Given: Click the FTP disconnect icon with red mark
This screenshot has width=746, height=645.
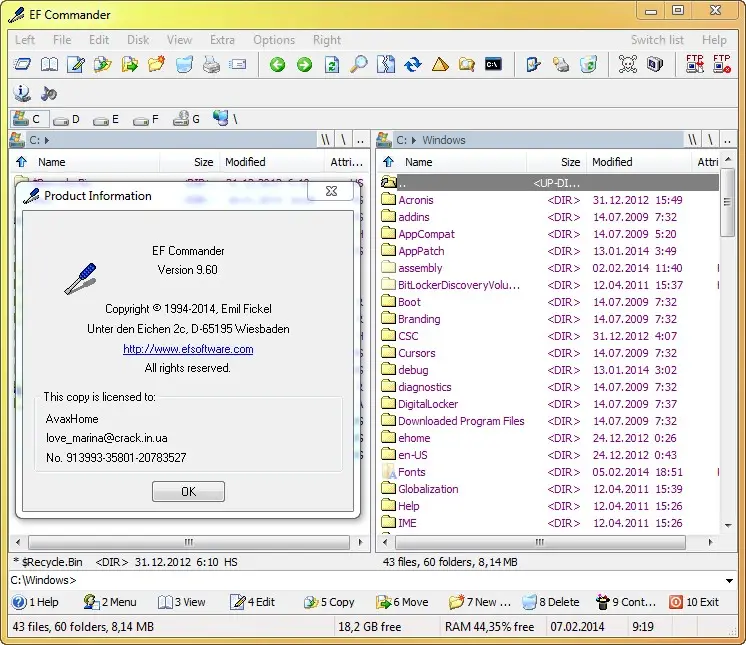Looking at the screenshot, I should click(722, 64).
